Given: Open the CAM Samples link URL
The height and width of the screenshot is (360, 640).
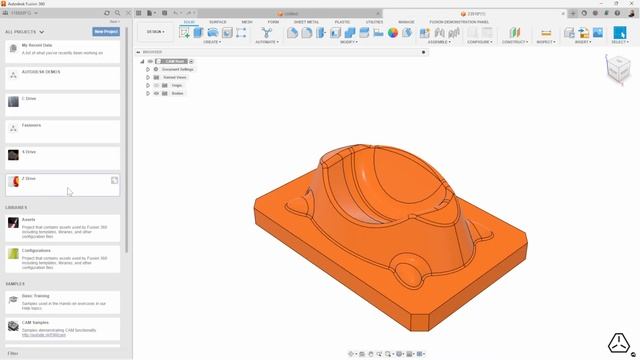Looking at the screenshot, I should pos(44,335).
